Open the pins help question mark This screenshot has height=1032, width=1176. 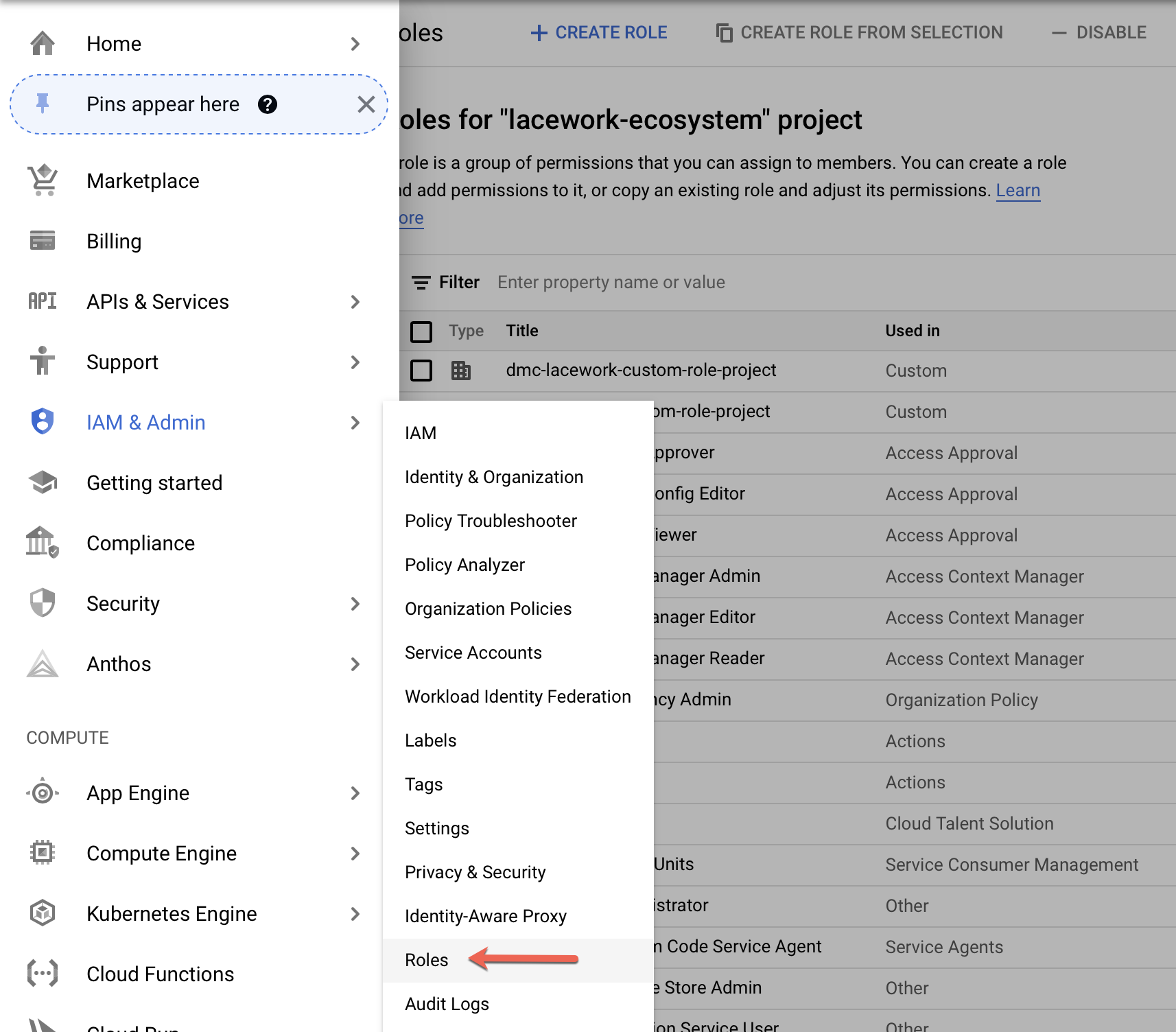click(x=267, y=104)
